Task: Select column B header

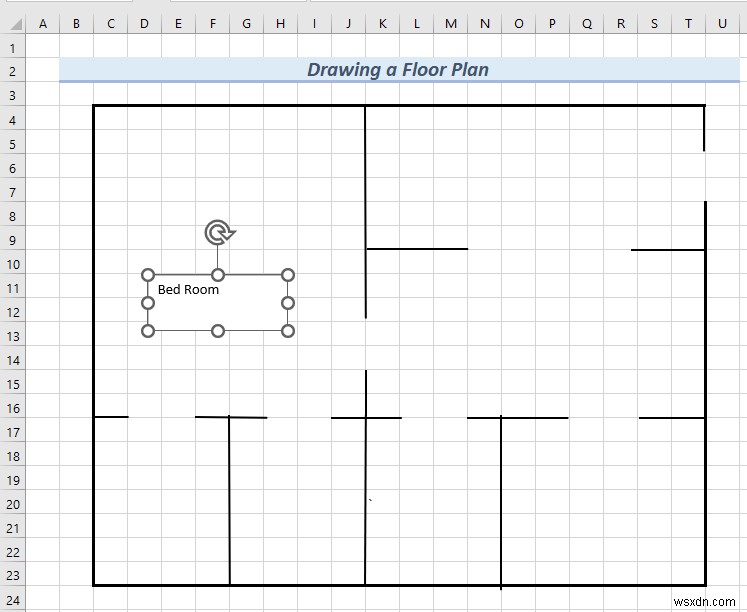Action: pyautogui.click(x=76, y=24)
